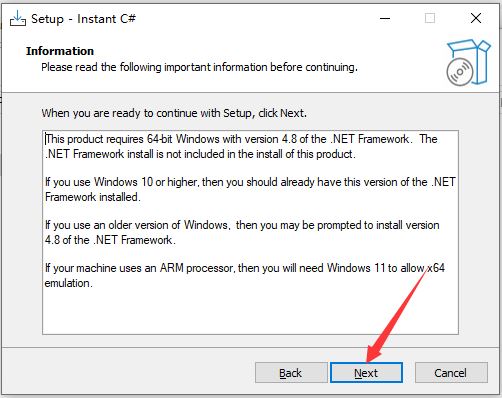Screen dimensions: 502x398
Task: Place cursor in the 64-bit Windows requirement paragraph
Action: click(241, 147)
